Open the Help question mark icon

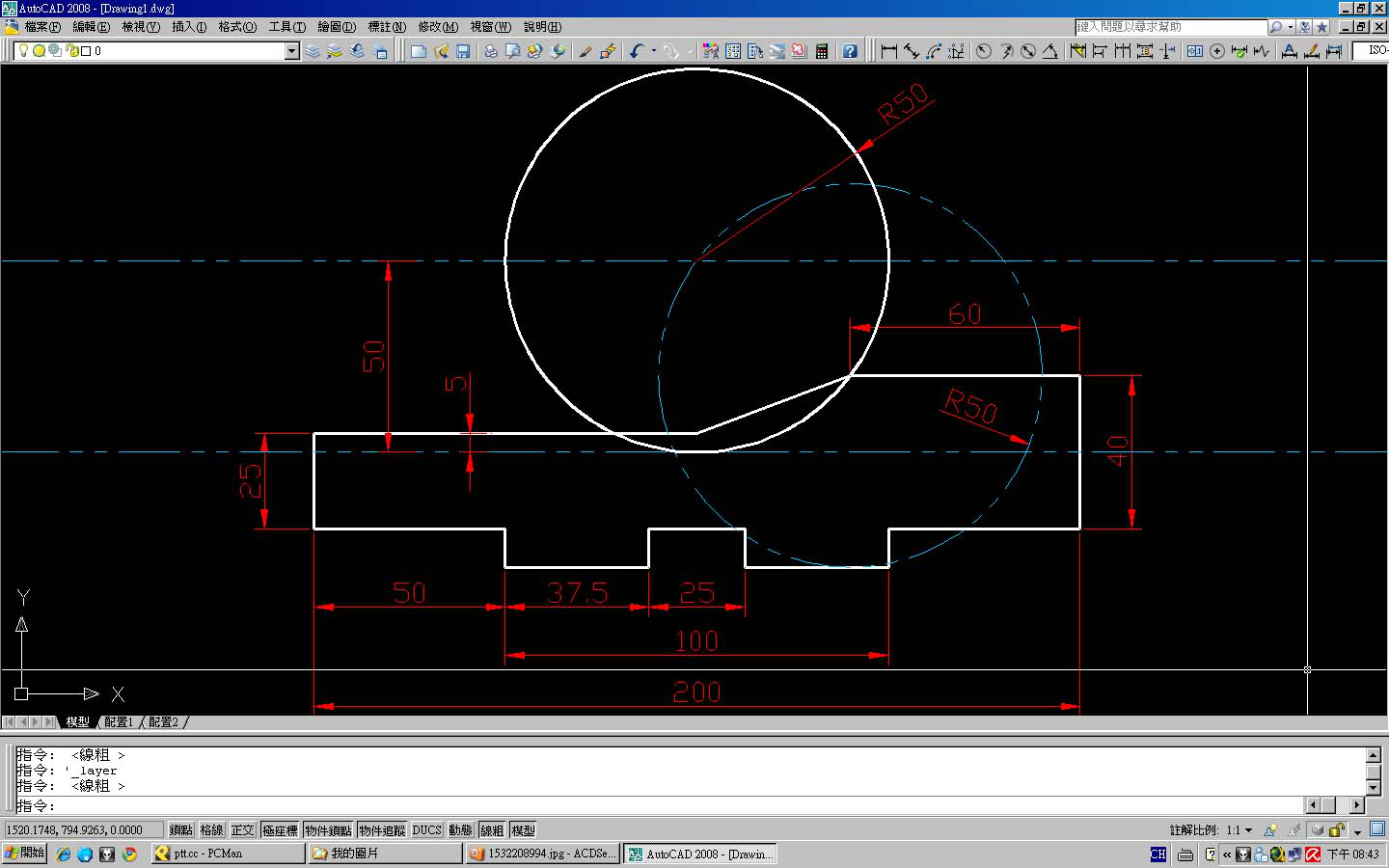[x=850, y=51]
